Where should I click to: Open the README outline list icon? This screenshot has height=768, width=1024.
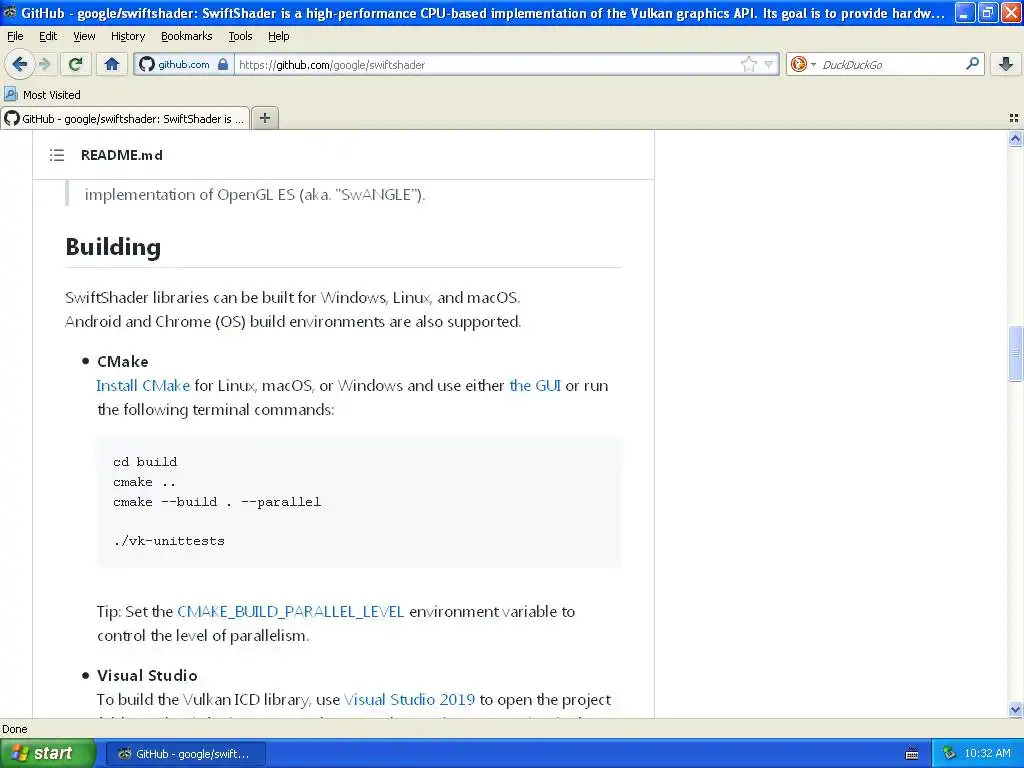[57, 155]
